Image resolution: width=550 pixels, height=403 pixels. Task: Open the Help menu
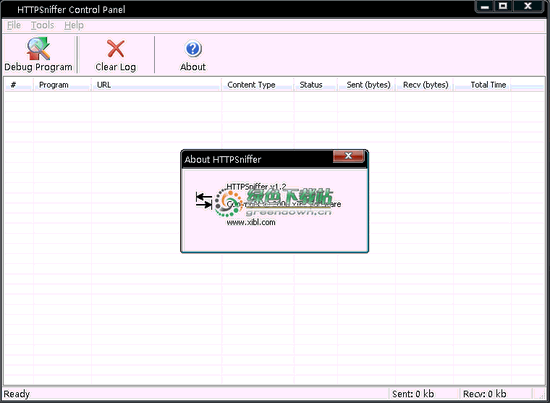[74, 25]
